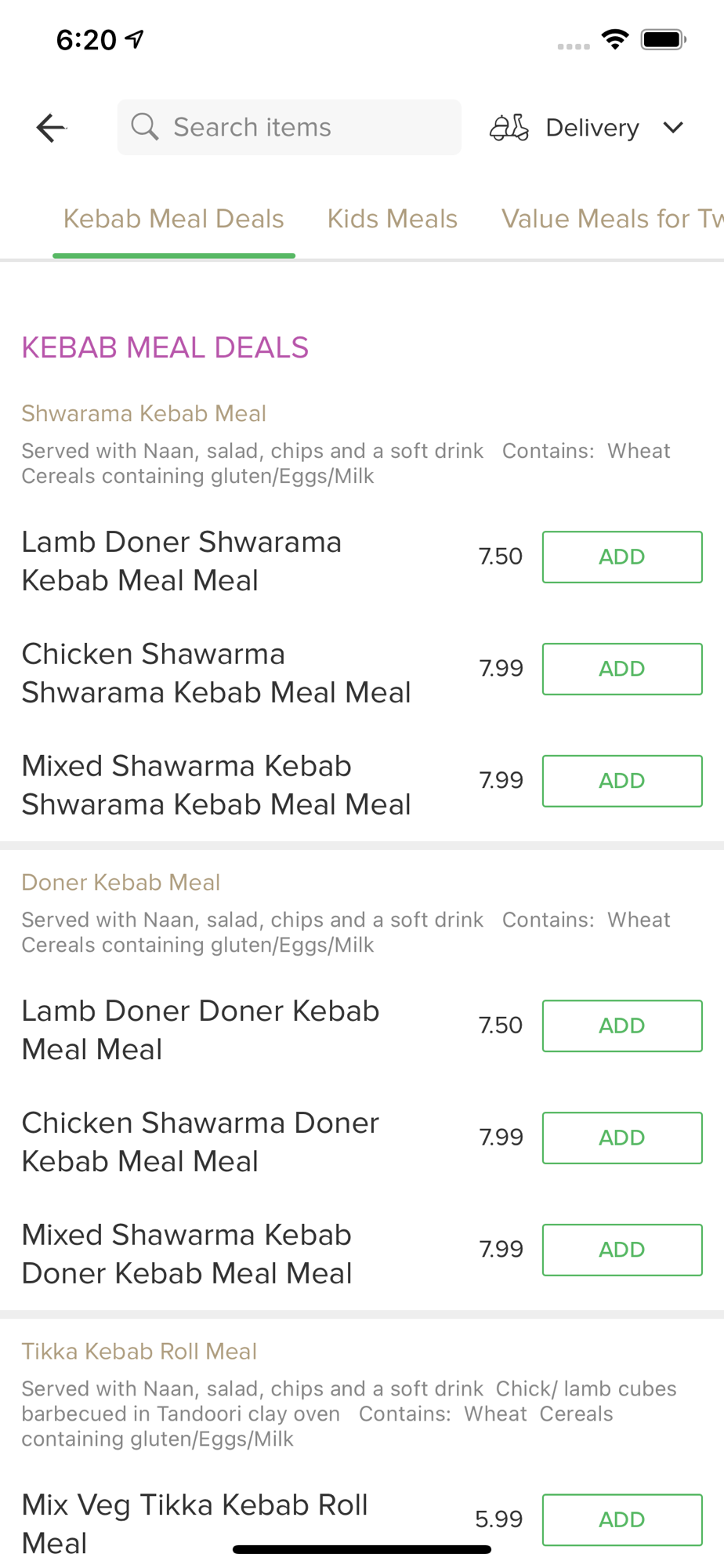Add Mixed Shawarma Kebab Shwarama Meal

pos(622,781)
